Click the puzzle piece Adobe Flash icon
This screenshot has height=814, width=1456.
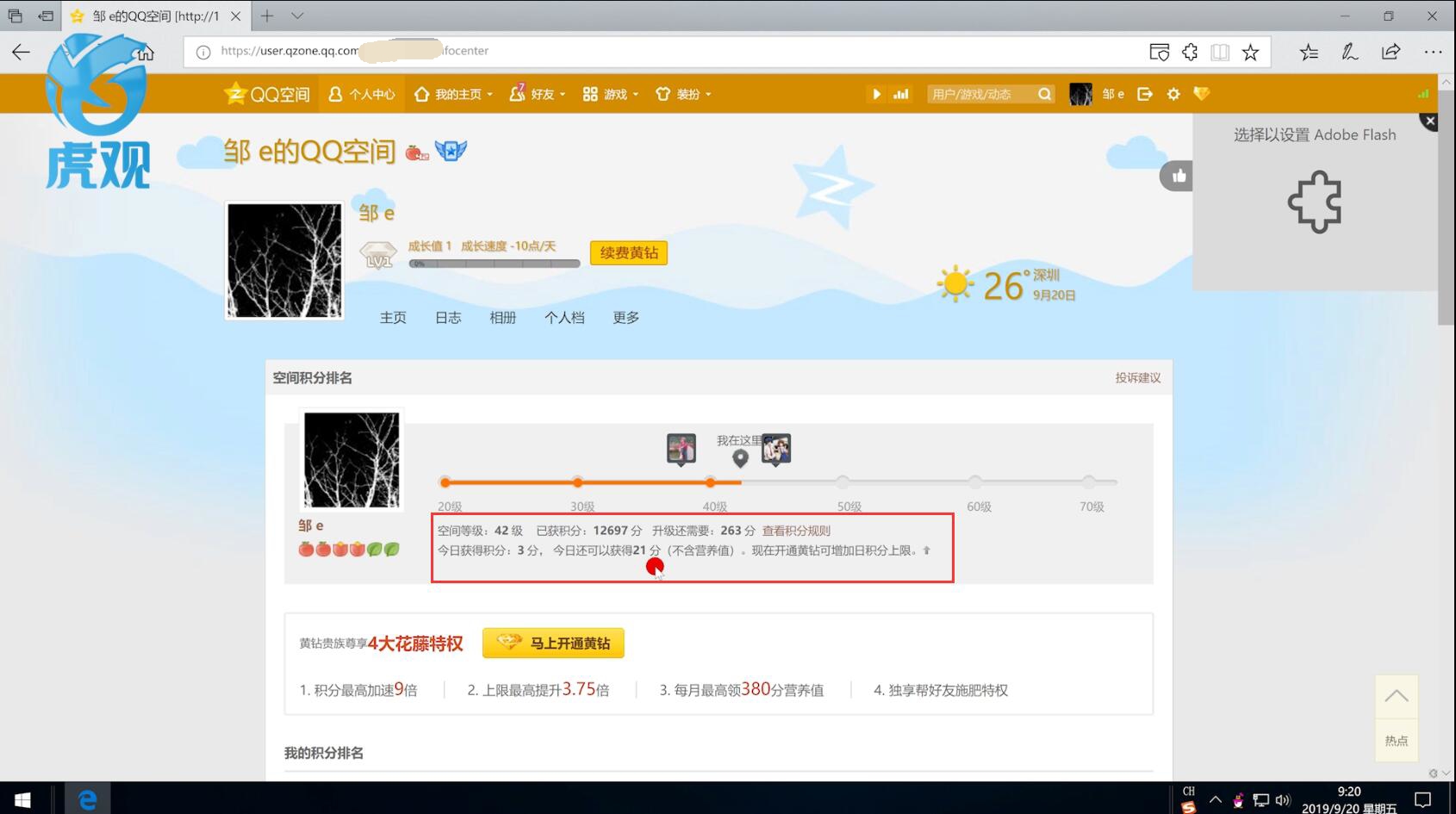tap(1315, 203)
